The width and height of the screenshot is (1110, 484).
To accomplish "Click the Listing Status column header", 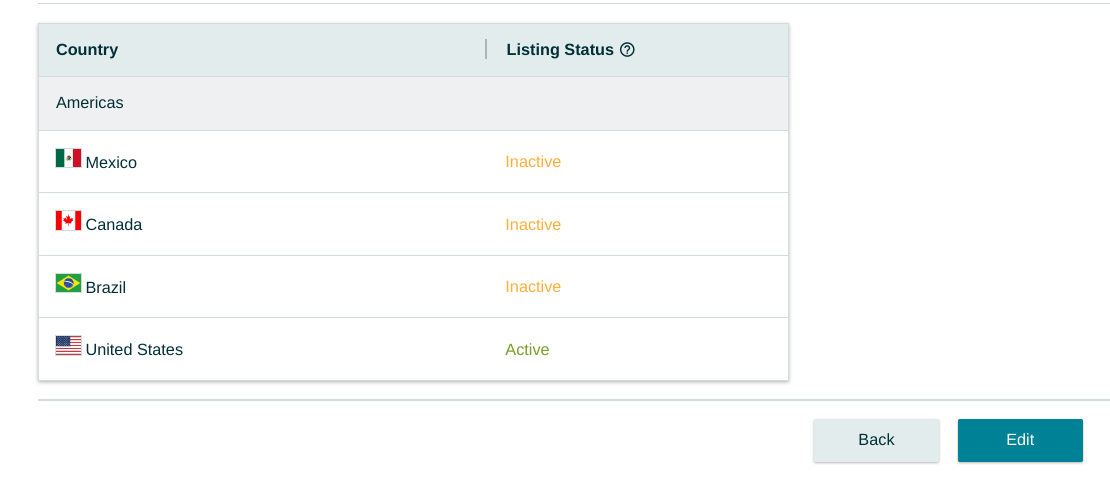I will (x=560, y=50).
